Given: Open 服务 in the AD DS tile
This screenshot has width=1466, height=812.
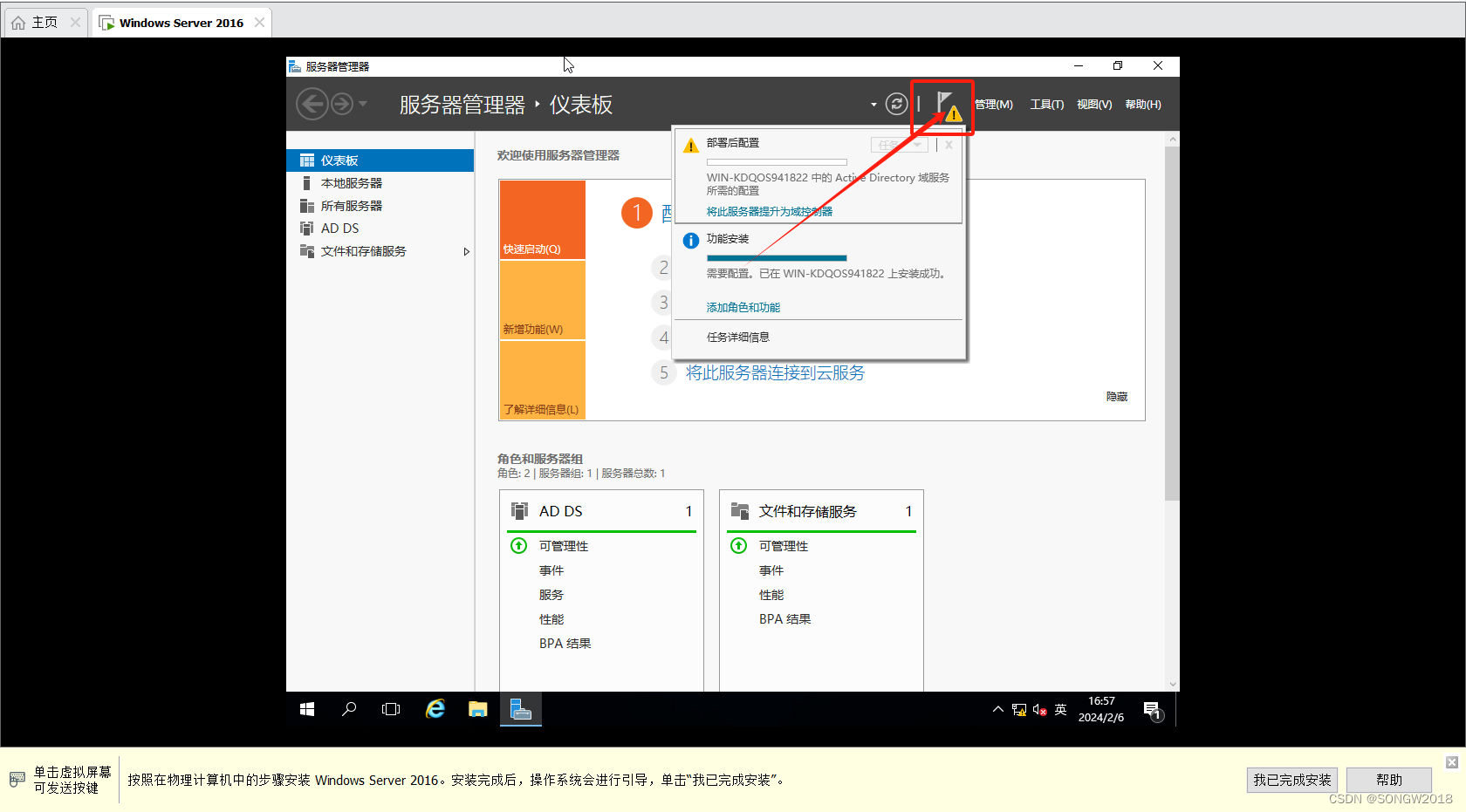Looking at the screenshot, I should point(551,595).
